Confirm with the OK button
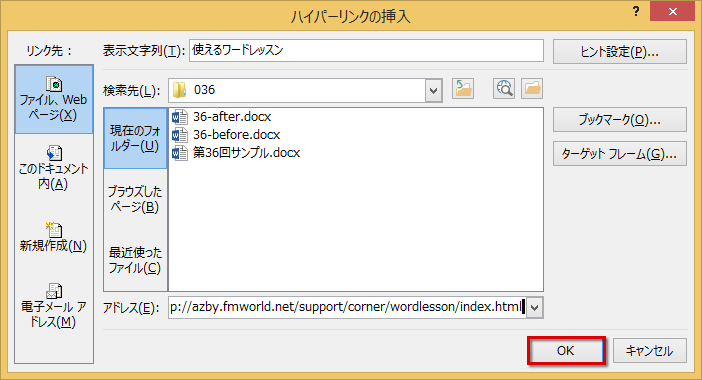 click(x=566, y=350)
